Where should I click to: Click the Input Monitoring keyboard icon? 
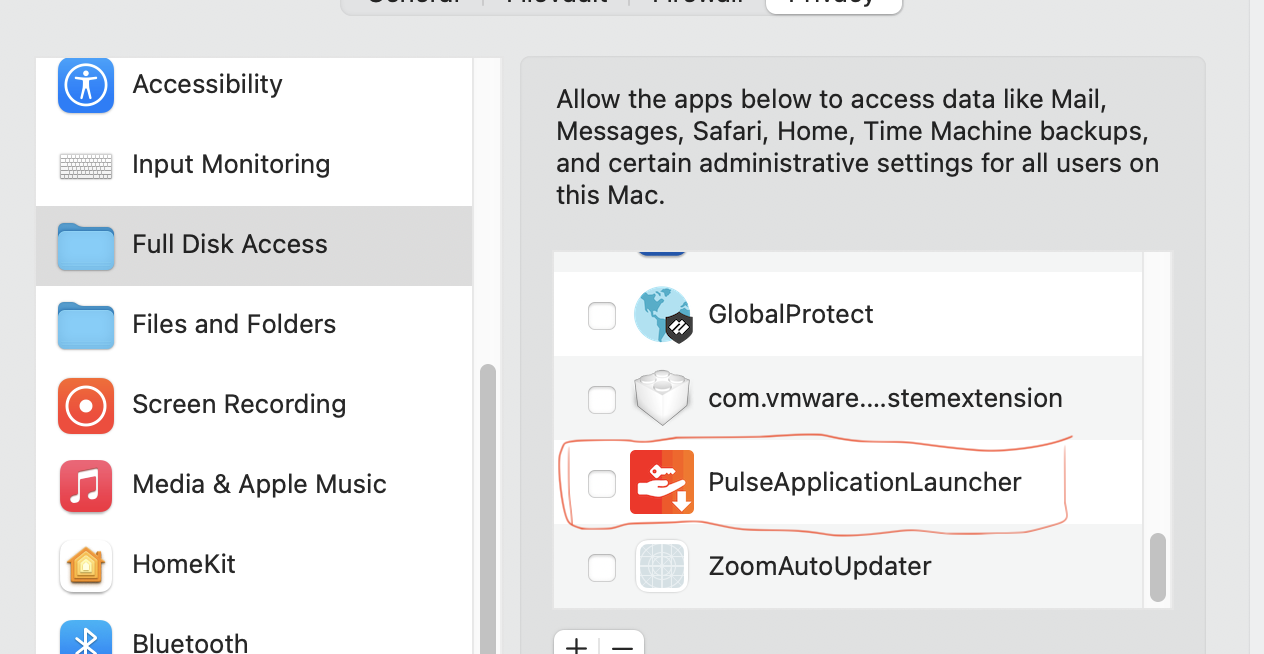pos(86,165)
